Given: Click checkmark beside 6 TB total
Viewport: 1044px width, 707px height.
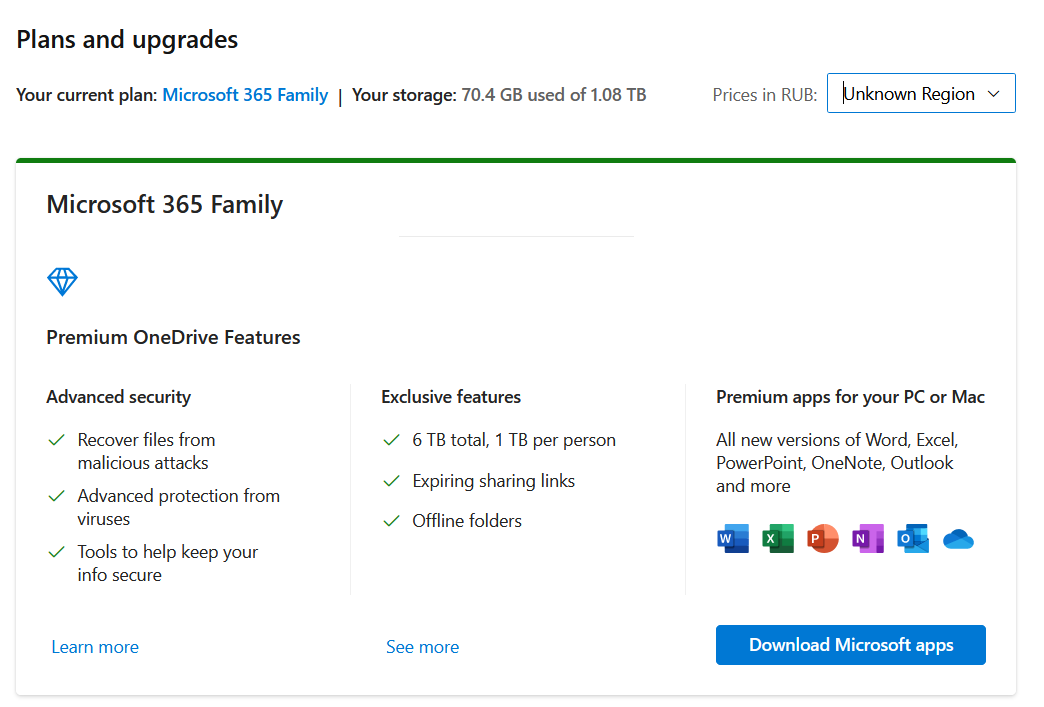Looking at the screenshot, I should (392, 440).
